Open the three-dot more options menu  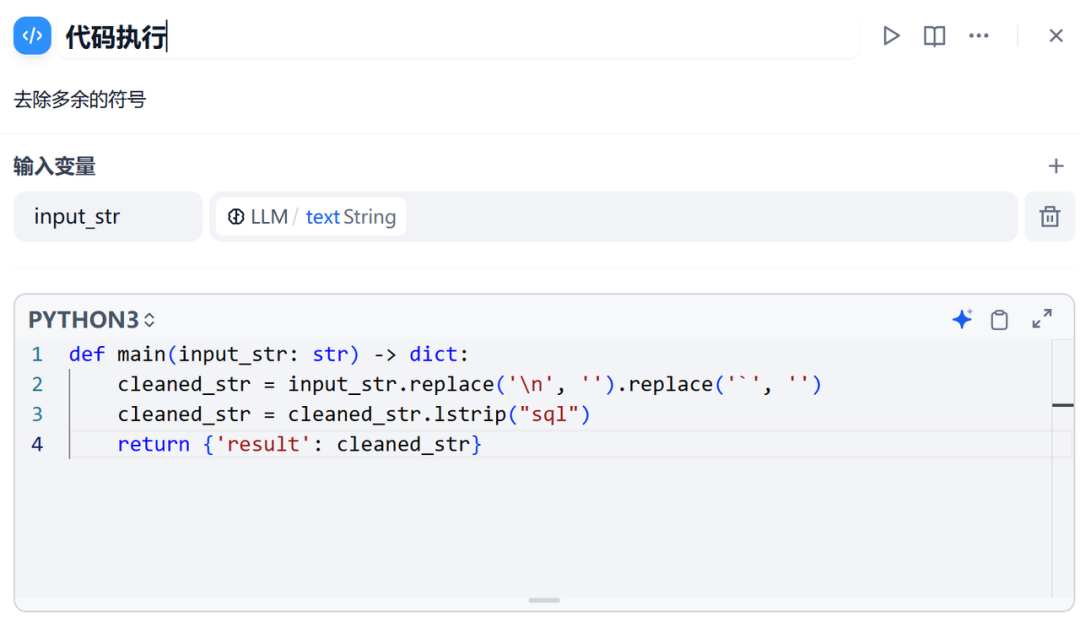point(978,36)
